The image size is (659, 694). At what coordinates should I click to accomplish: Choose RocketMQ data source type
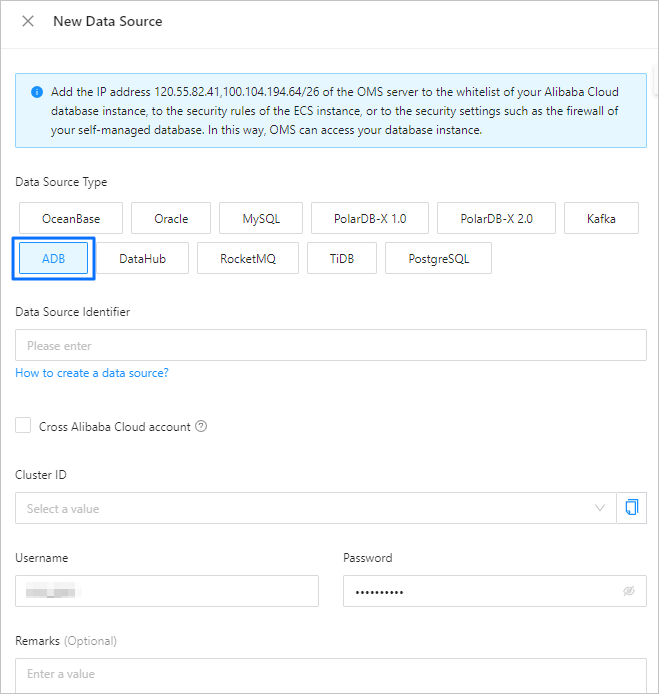(x=248, y=258)
